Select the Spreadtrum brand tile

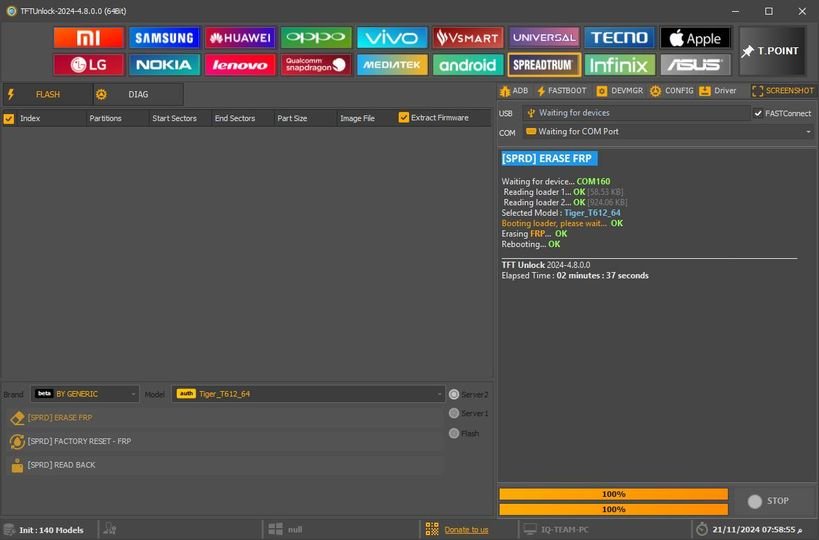click(544, 65)
